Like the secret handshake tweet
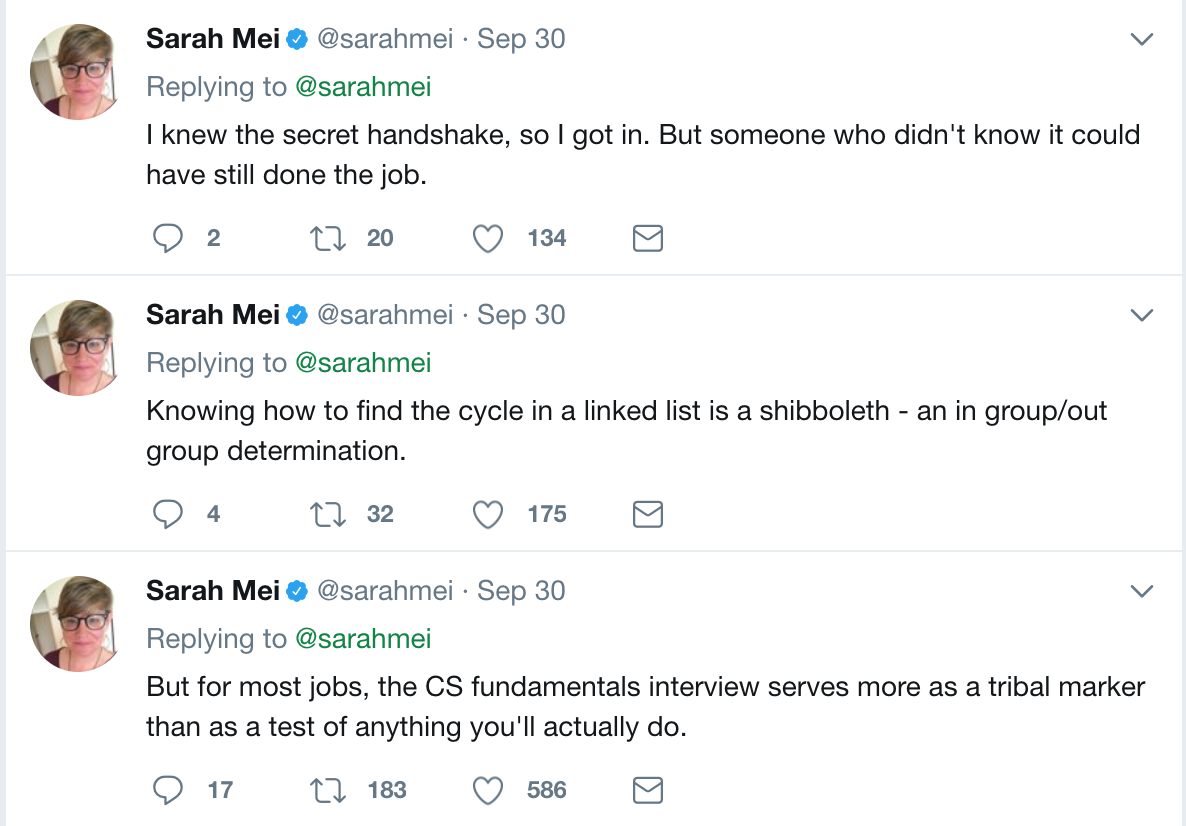1186x826 pixels. pyautogui.click(x=487, y=238)
